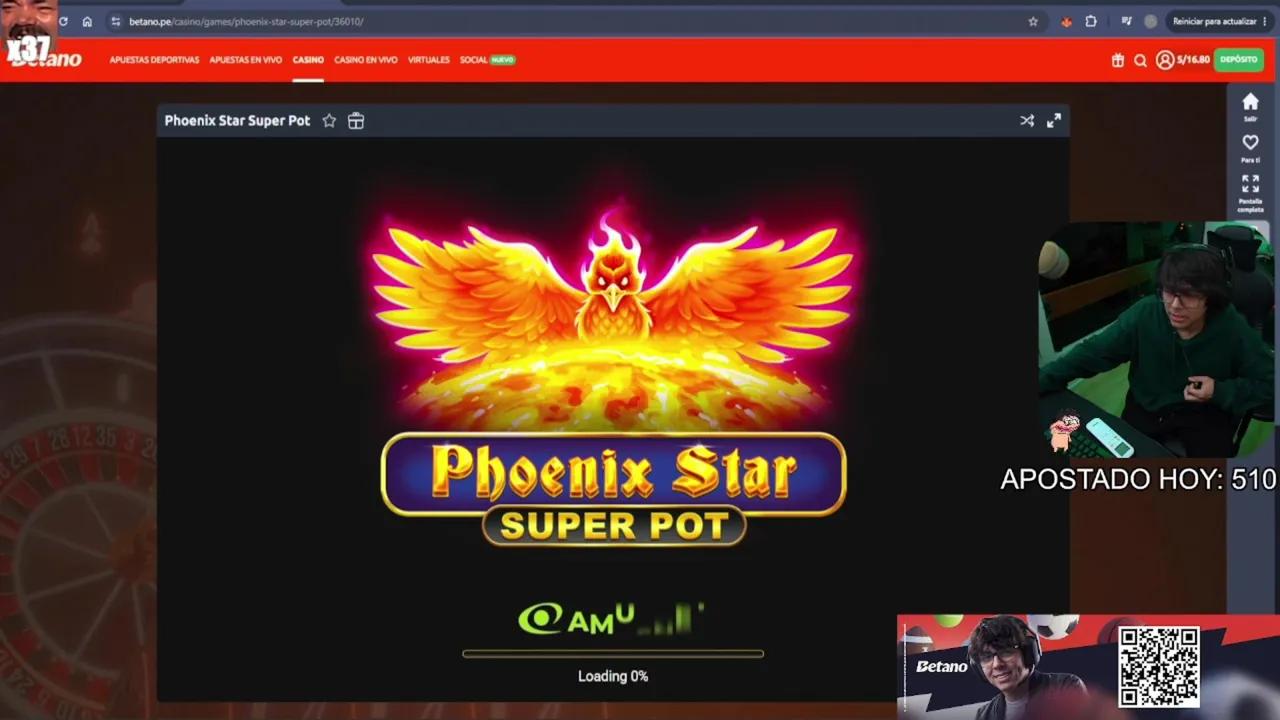Click 'Reiniciar para actualizar' button
1280x720 pixels.
pyautogui.click(x=1220, y=21)
